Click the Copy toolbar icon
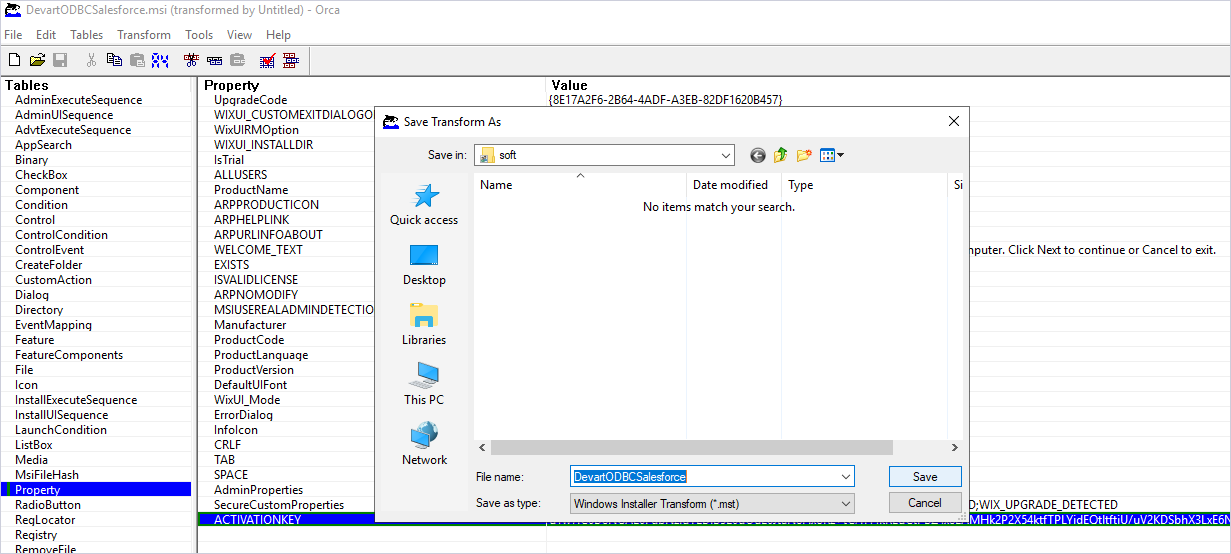 click(114, 60)
